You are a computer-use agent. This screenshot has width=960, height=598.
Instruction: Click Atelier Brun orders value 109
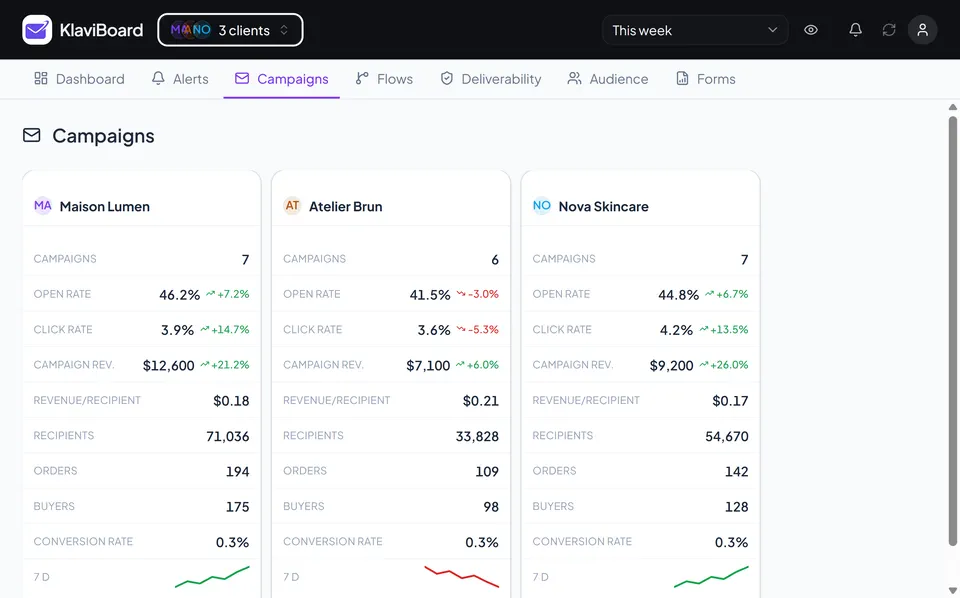tap(487, 472)
